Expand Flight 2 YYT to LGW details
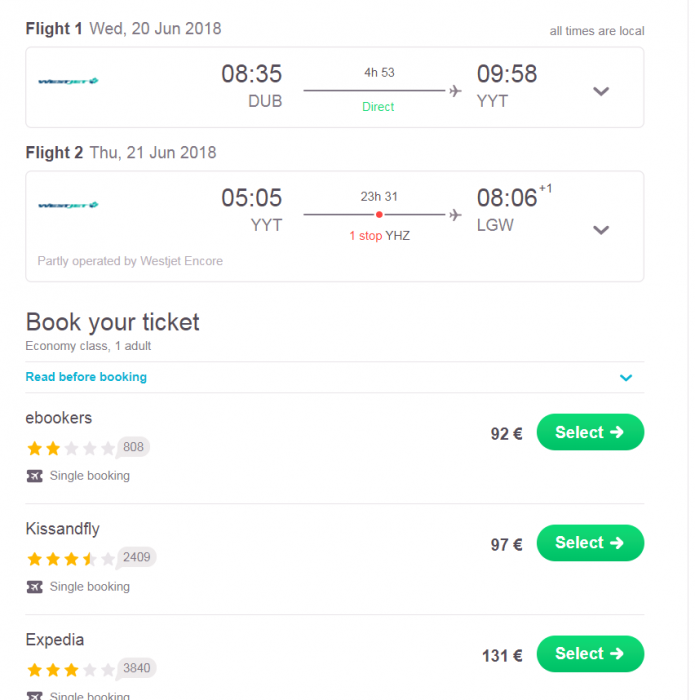695x700 pixels. 601,229
